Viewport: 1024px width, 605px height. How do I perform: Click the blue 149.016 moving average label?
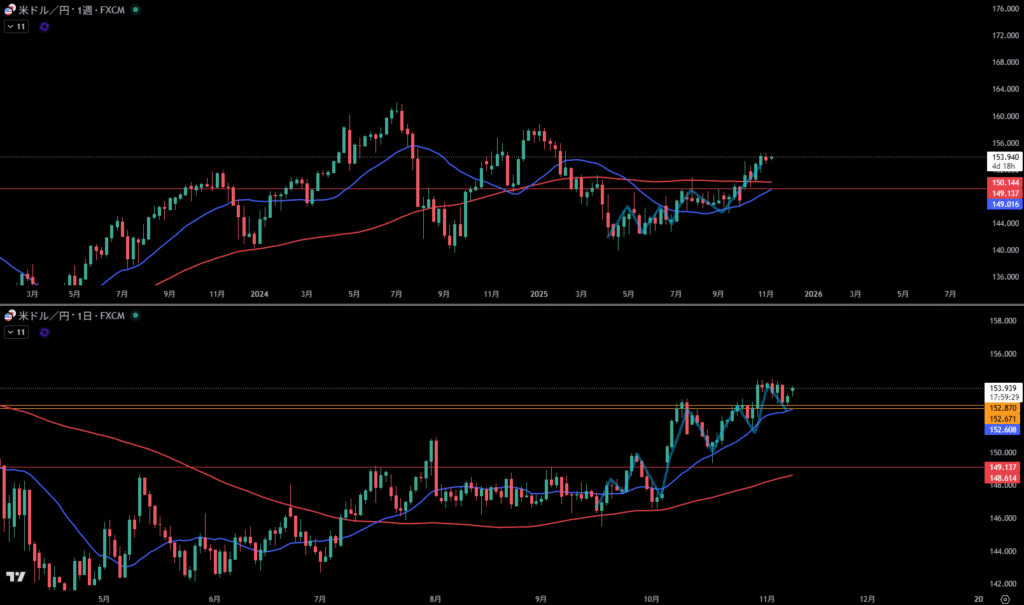[x=1004, y=204]
